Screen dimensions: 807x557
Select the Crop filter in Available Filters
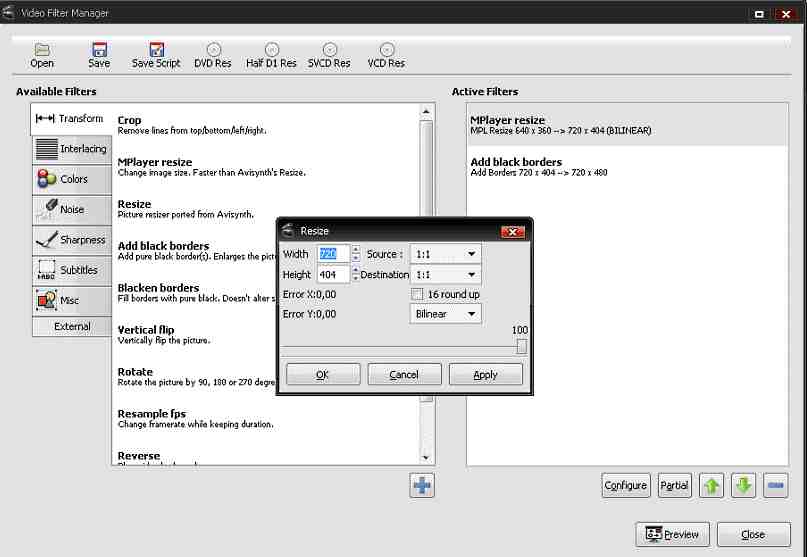coord(266,125)
